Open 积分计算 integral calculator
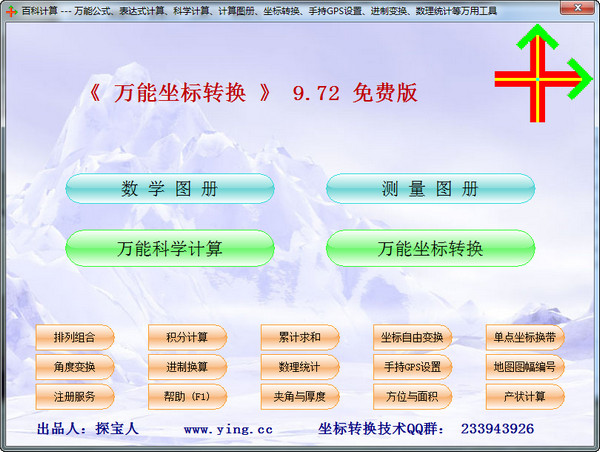 click(x=188, y=337)
